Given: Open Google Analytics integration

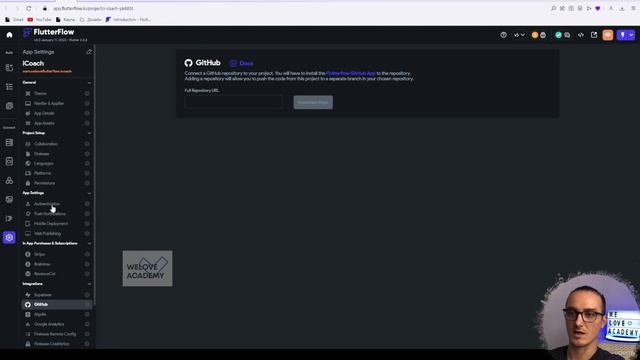Looking at the screenshot, I should (57, 324).
